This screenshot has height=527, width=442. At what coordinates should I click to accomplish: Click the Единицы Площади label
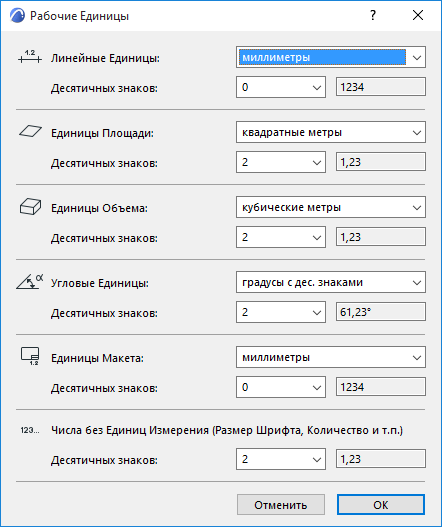tap(102, 133)
